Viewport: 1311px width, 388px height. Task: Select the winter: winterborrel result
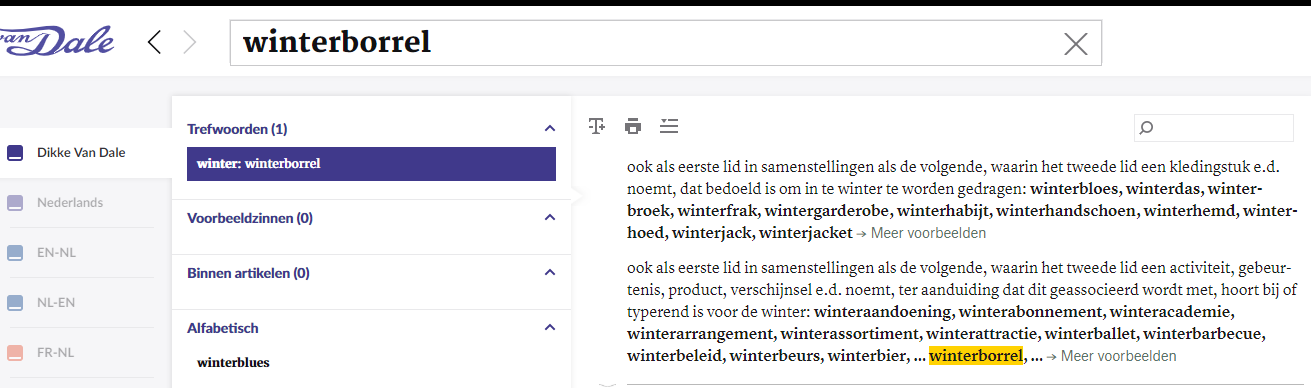pyautogui.click(x=371, y=164)
